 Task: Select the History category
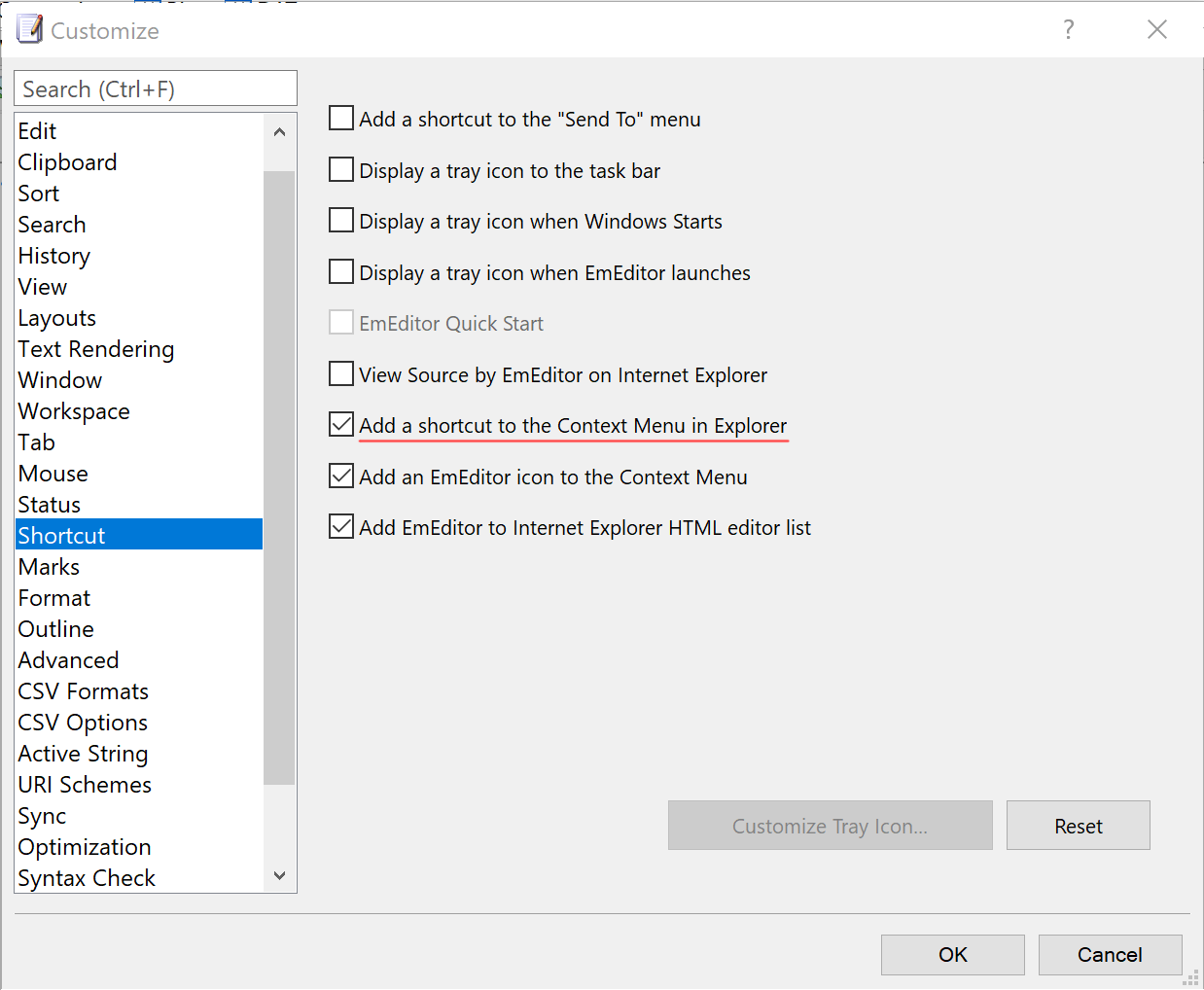tap(139, 256)
